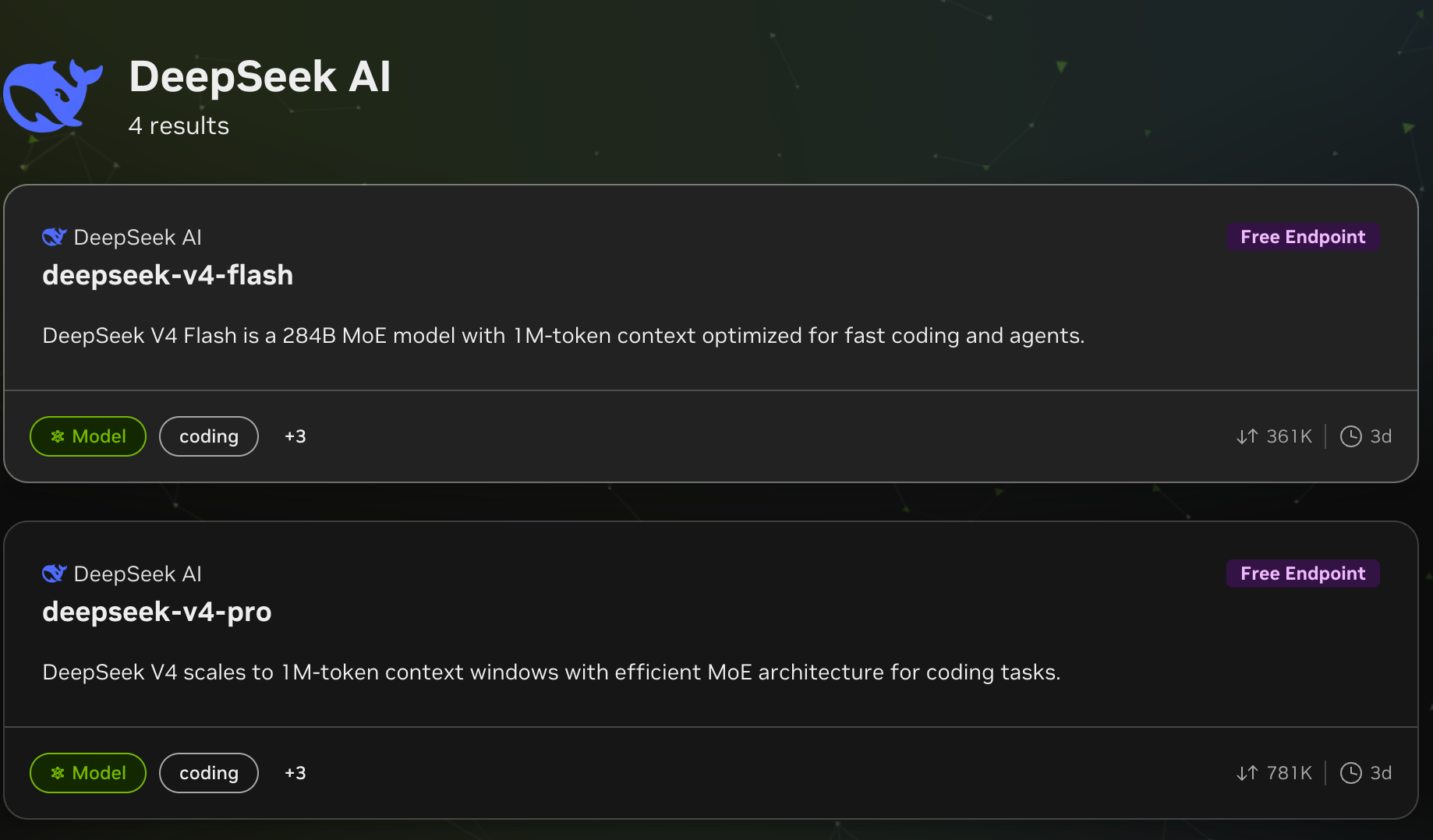Select the coding tag on deepseek-v4-flash
Viewport: 1433px width, 840px height.
(209, 436)
